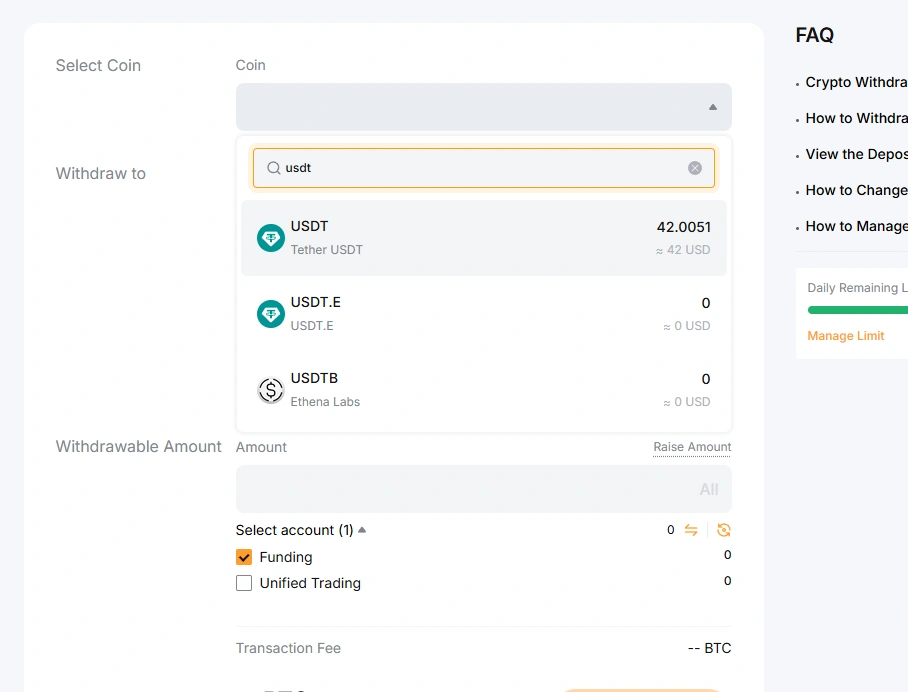Click the FAQ heading
The width and height of the screenshot is (908, 692).
point(814,35)
